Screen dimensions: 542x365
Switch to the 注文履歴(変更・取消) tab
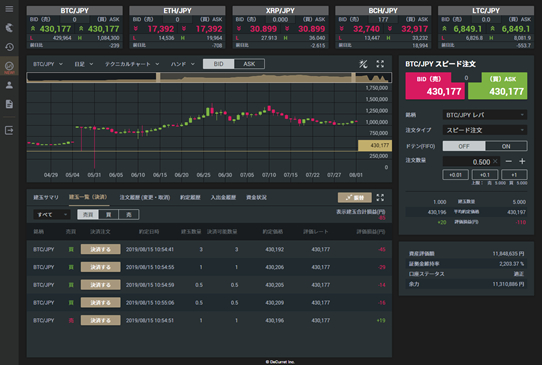coord(145,197)
